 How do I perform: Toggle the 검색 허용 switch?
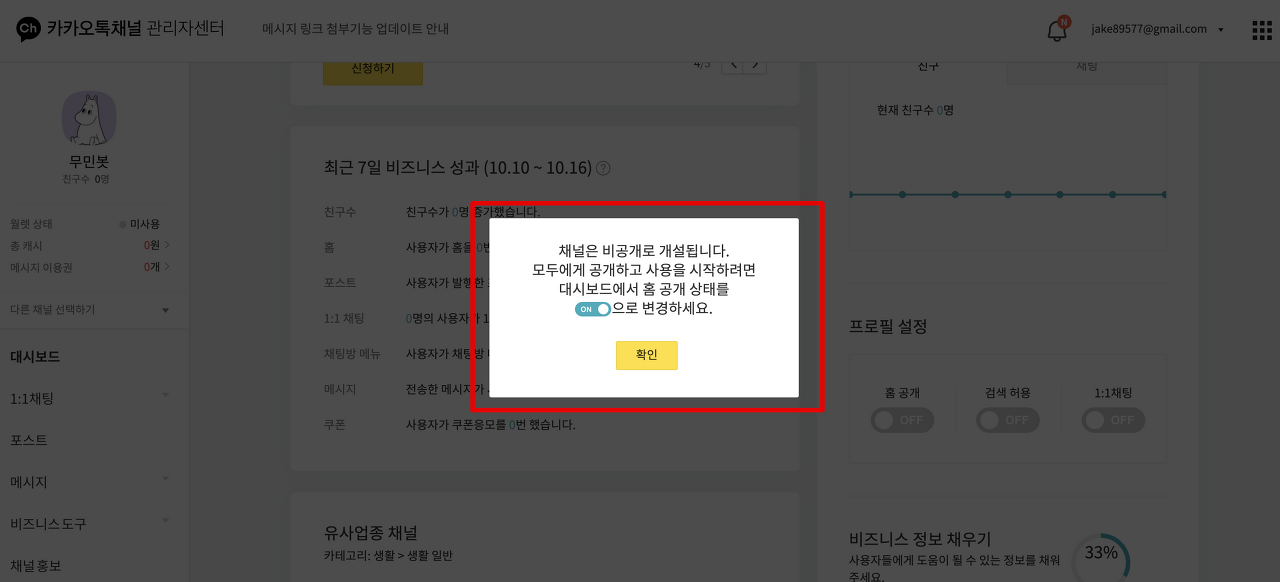1008,420
